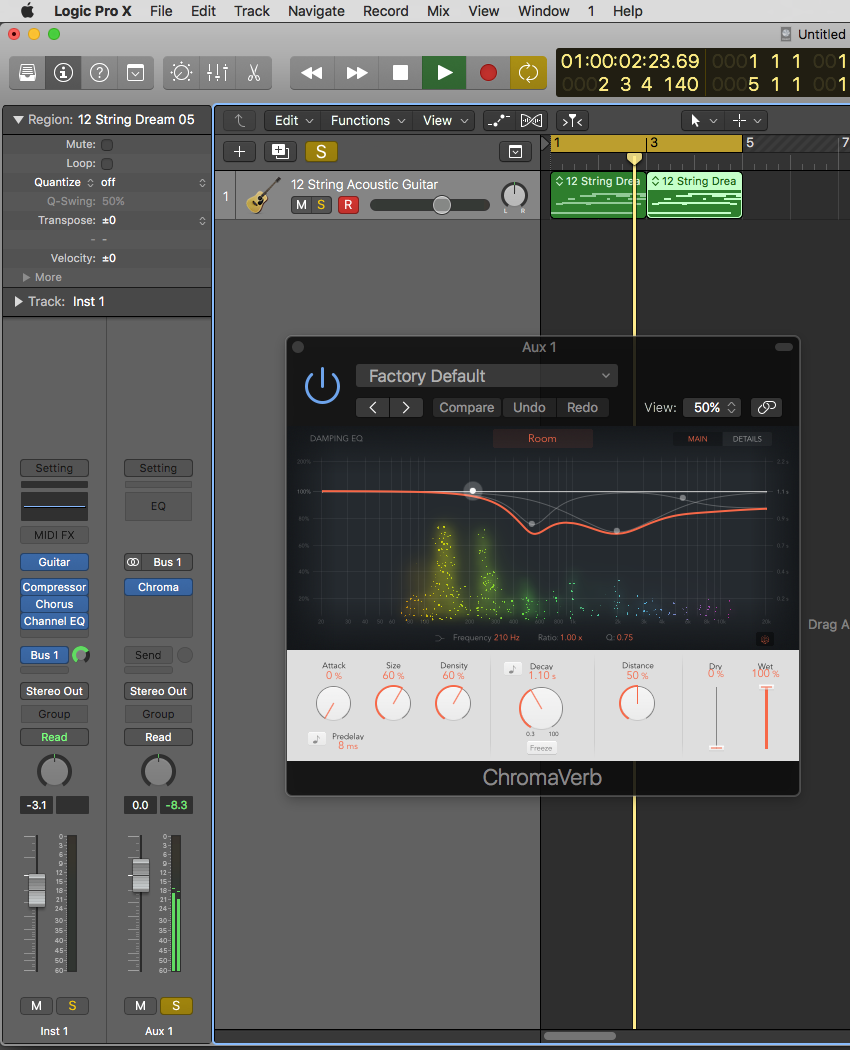850x1050 pixels.
Task: Open the Smart Controls dial icon
Action: click(x=182, y=72)
